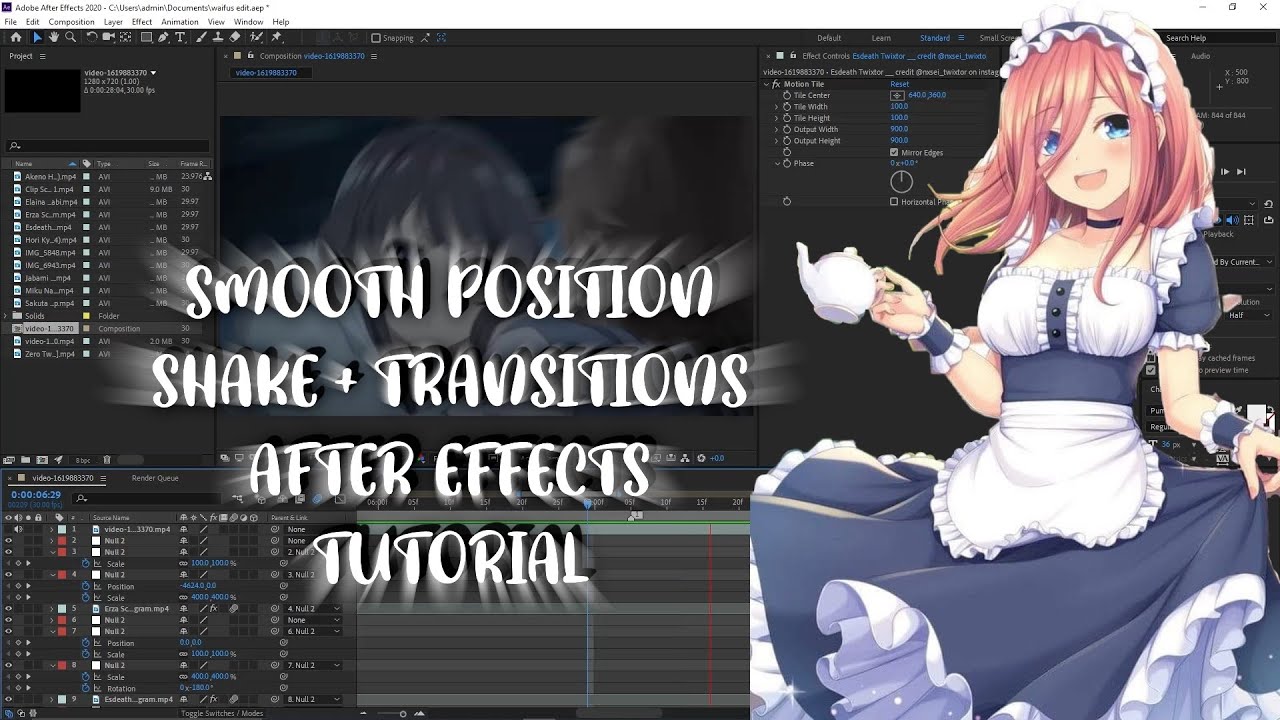Viewport: 1280px width, 720px height.
Task: Switch to the Render Queue tab
Action: coord(155,478)
